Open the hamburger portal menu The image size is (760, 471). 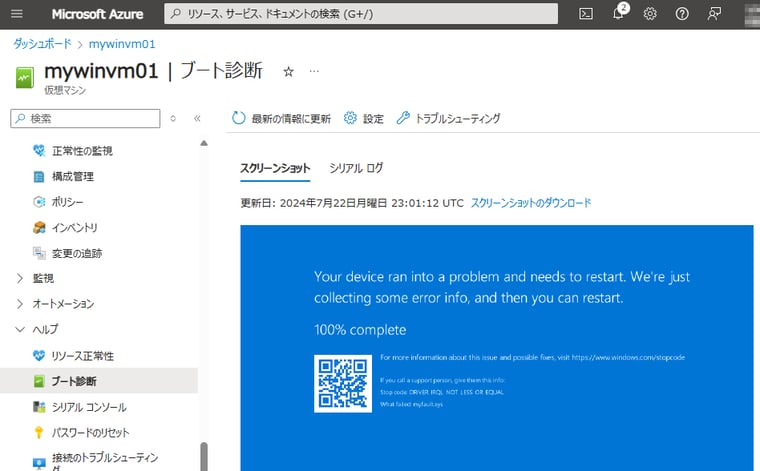pyautogui.click(x=16, y=14)
